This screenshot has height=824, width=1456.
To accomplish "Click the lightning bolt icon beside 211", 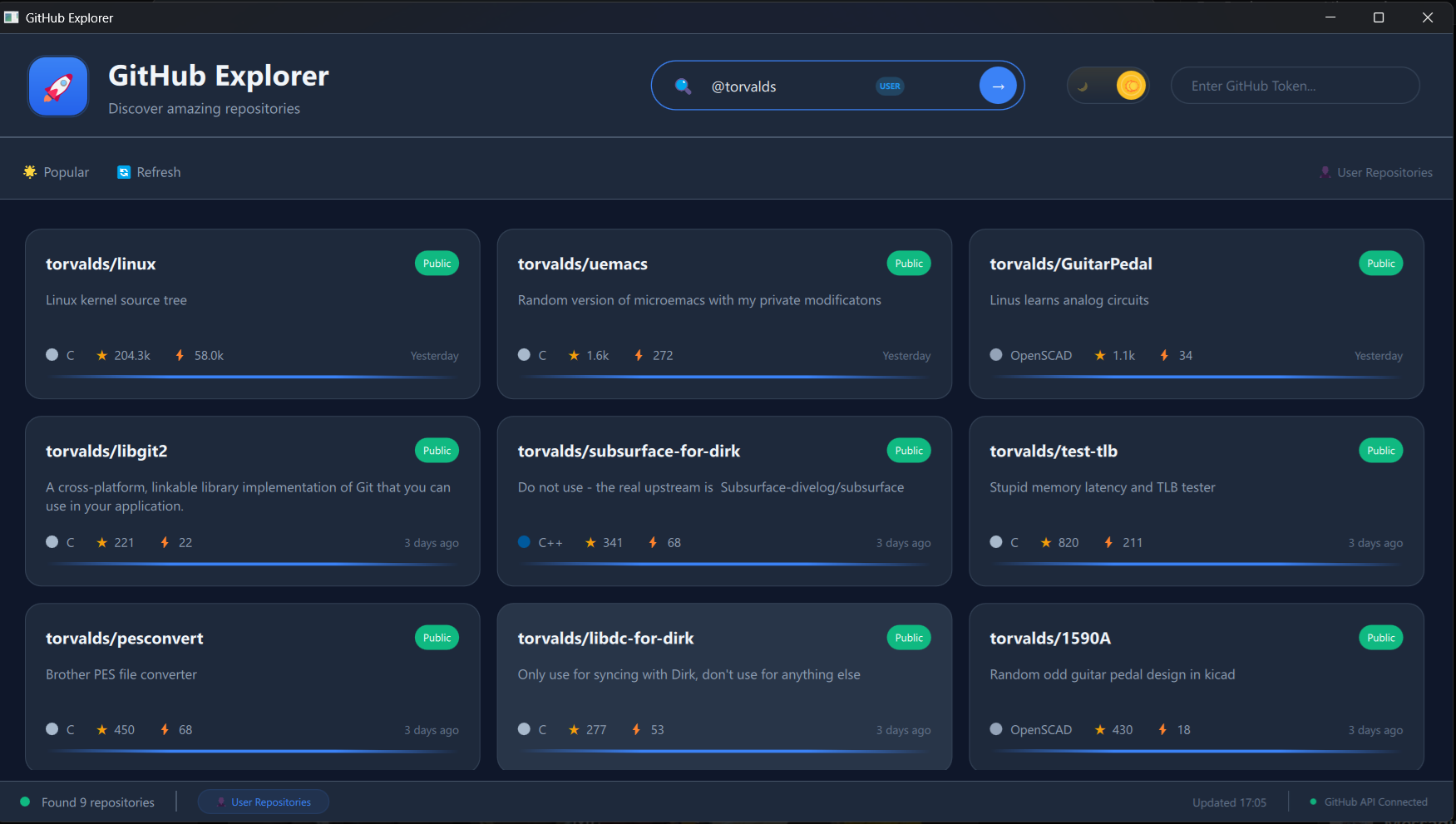I will tap(1108, 542).
